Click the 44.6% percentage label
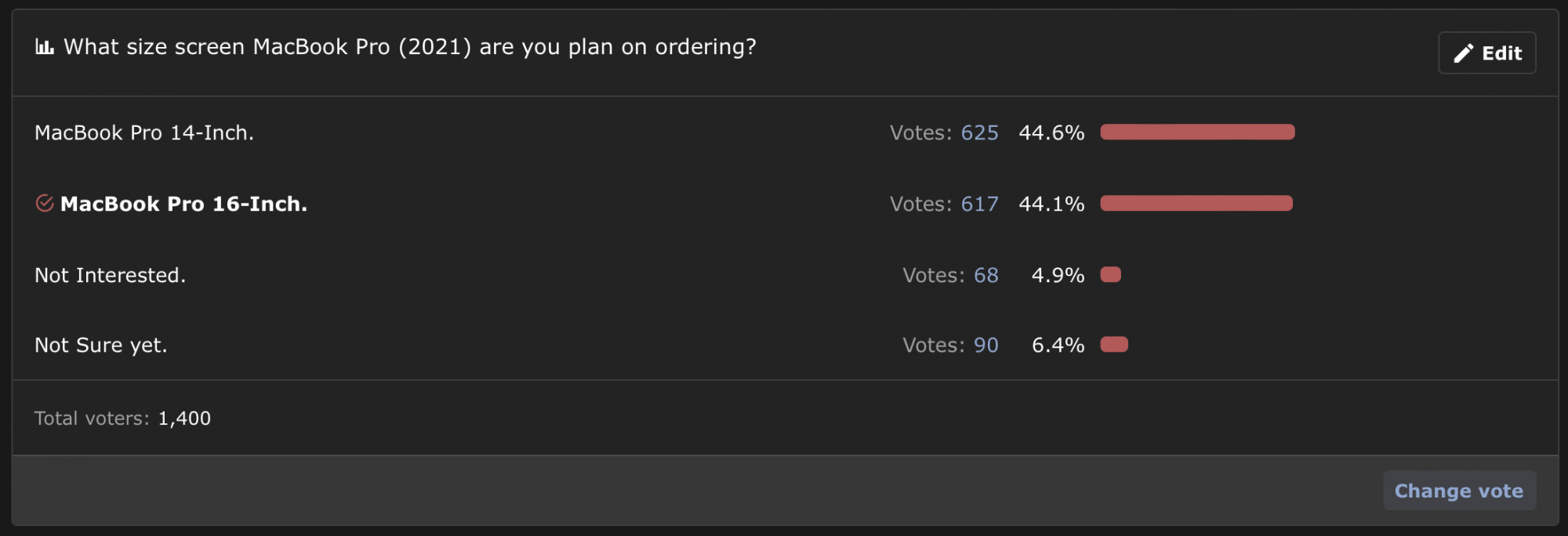 click(x=1051, y=133)
